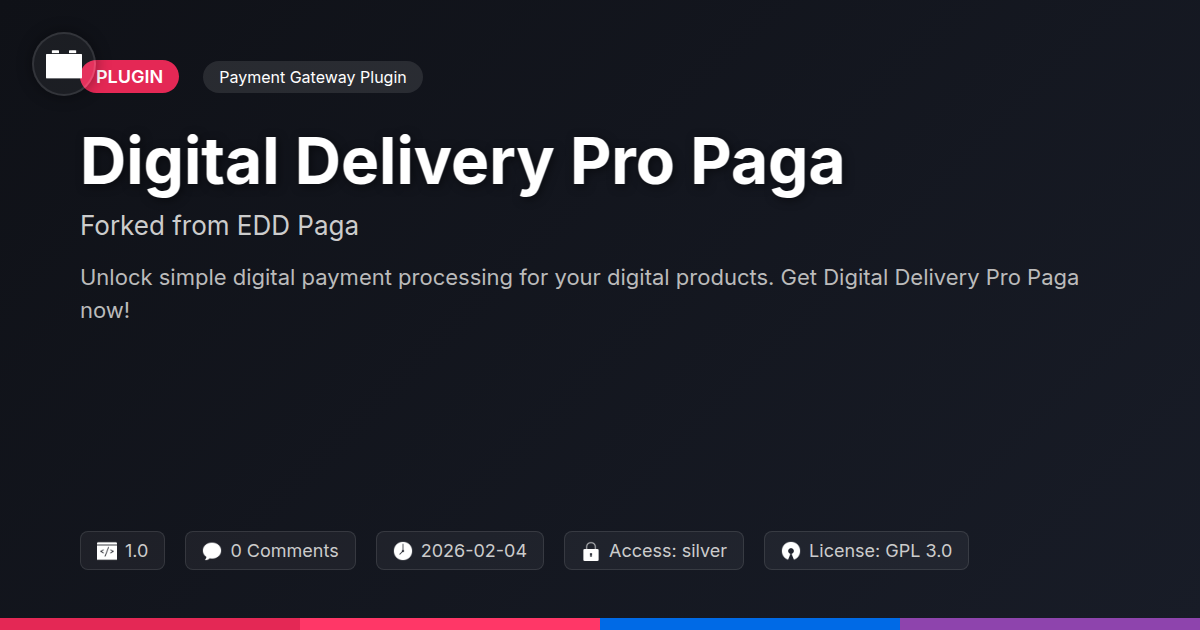Click the plugin brick icon in circle
Screen dimensions: 1200x630
(x=64, y=64)
